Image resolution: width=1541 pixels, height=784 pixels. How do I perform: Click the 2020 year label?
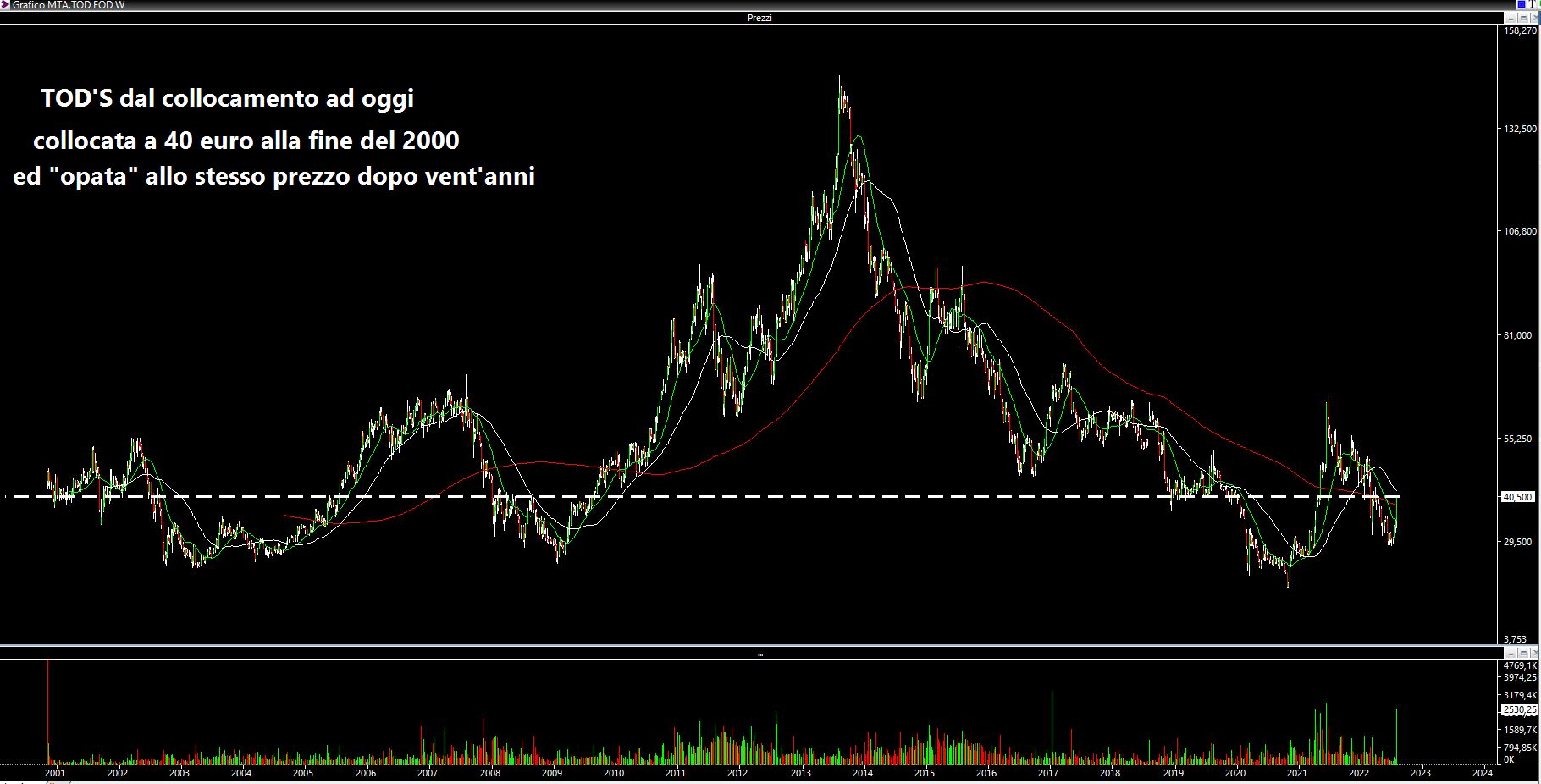[1235, 773]
